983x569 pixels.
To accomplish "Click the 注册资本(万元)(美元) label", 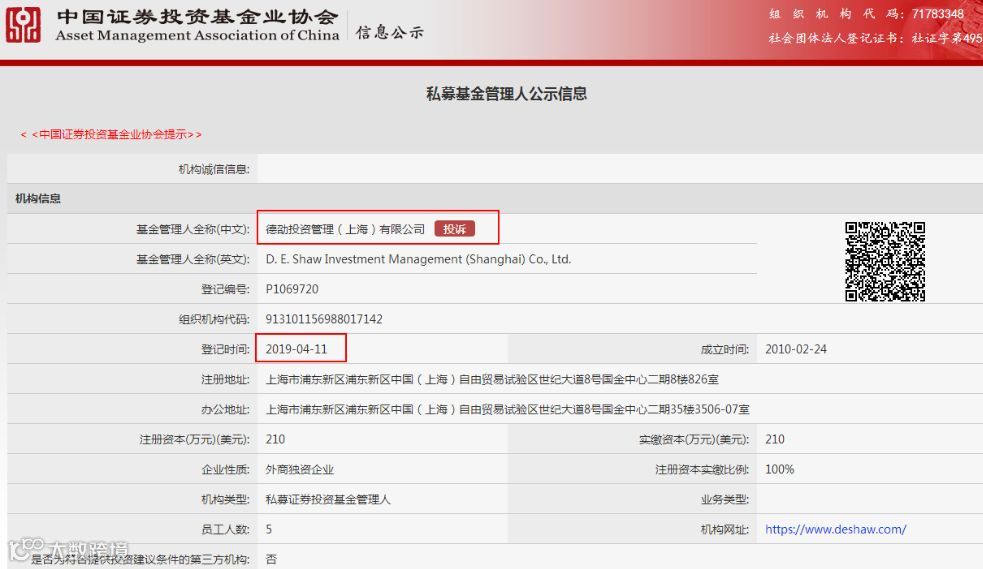I will [x=194, y=439].
